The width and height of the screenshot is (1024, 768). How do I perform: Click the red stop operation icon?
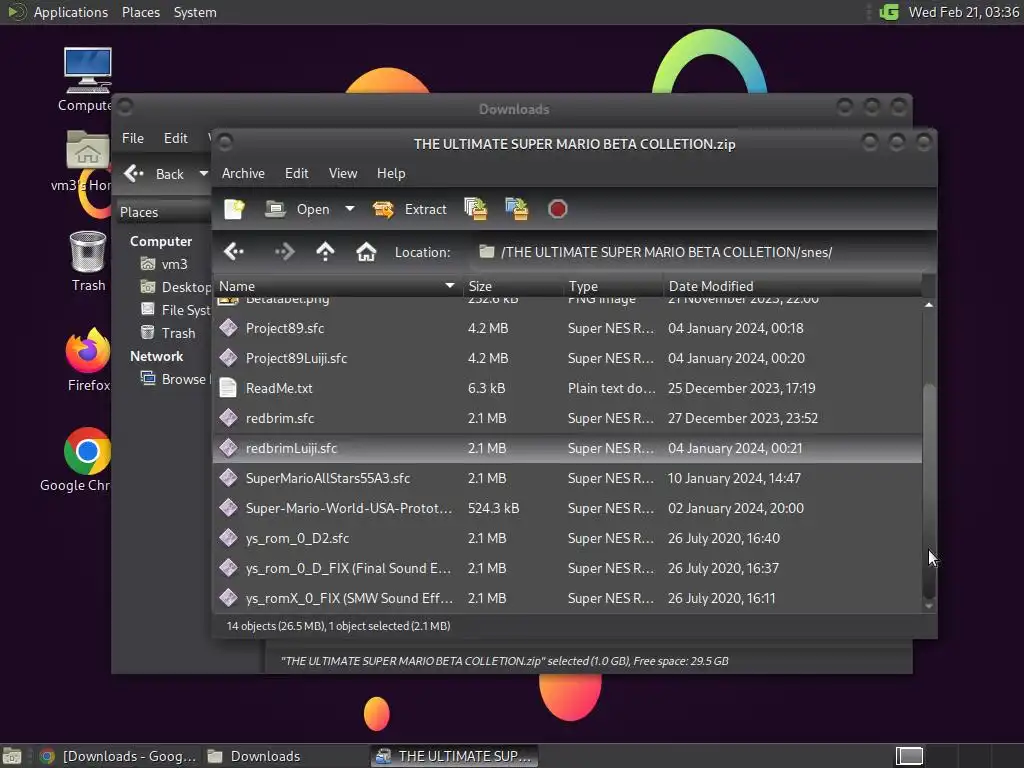[557, 209]
